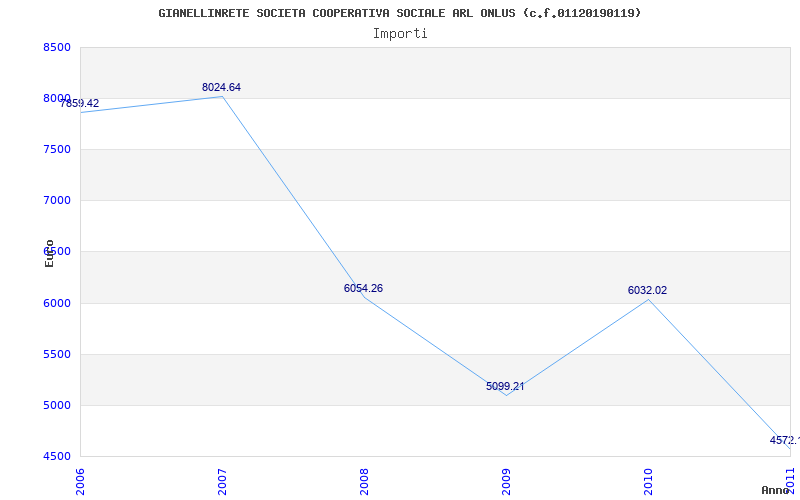This screenshot has height=500, width=800.
Task: Click the partially visible 4572 data label
Action: 785,440
